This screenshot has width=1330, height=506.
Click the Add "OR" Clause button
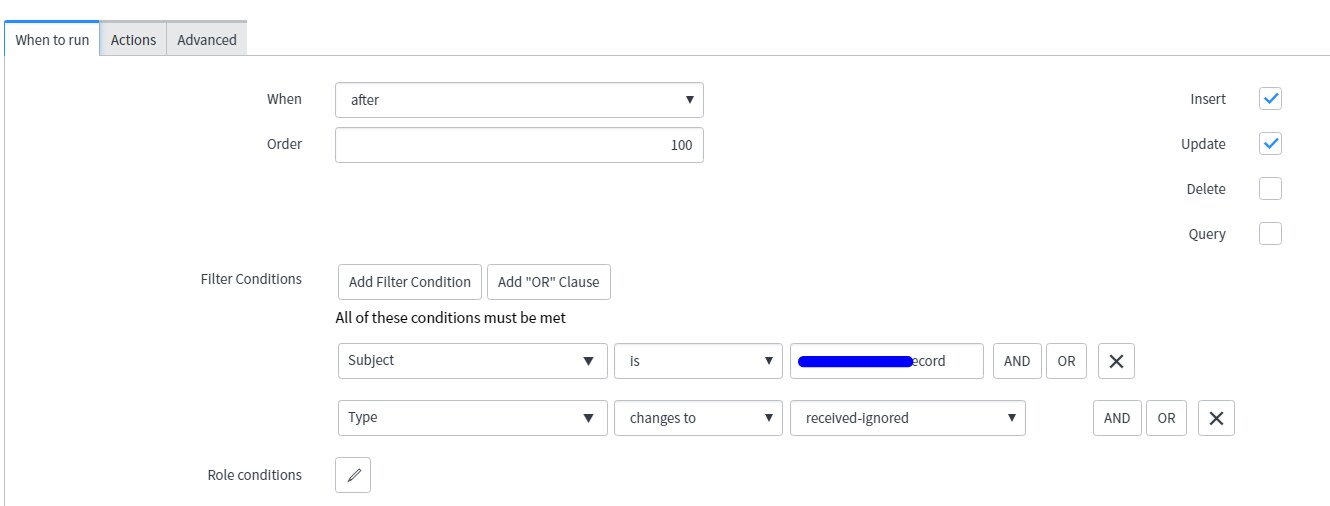click(x=549, y=282)
